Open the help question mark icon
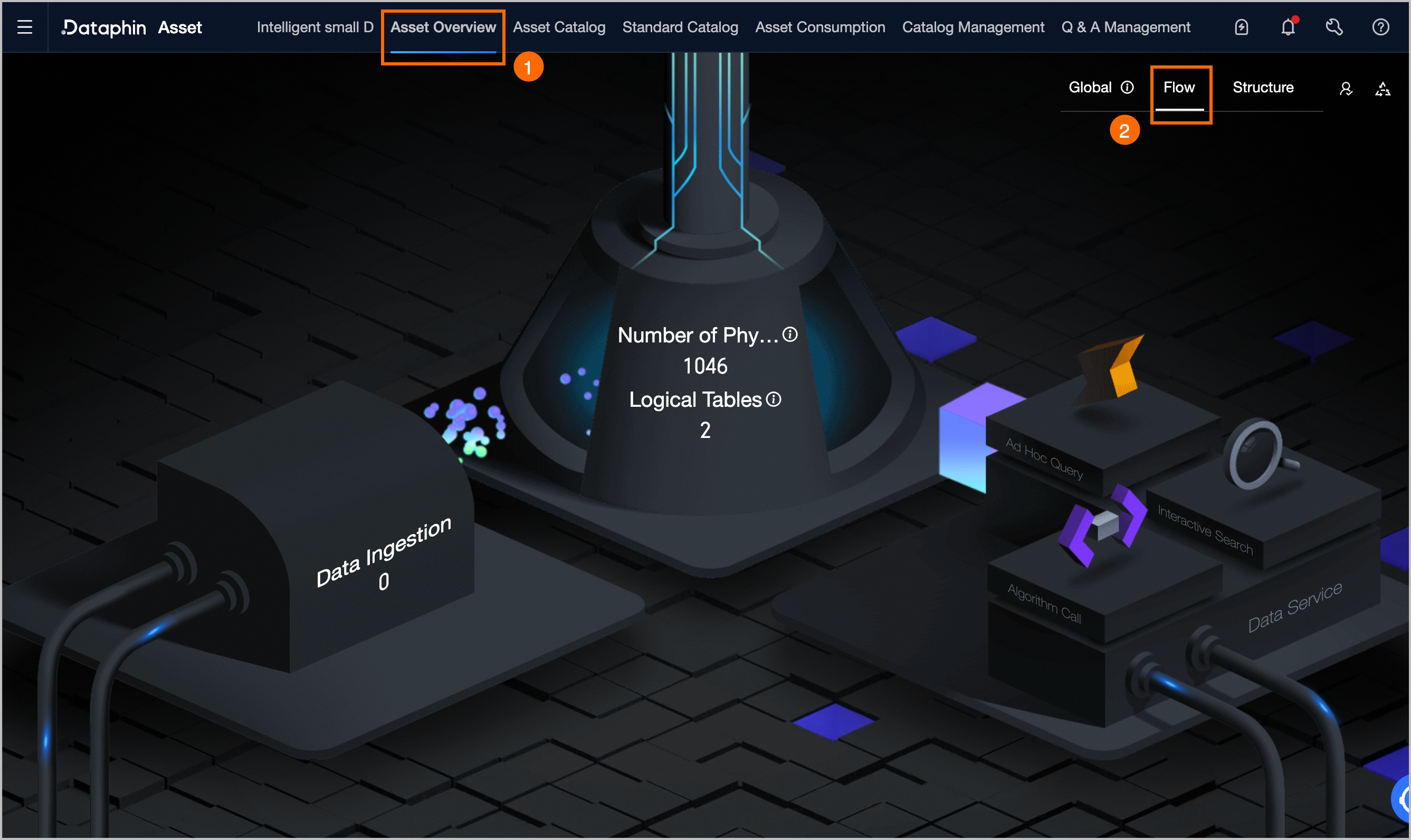 [1380, 26]
